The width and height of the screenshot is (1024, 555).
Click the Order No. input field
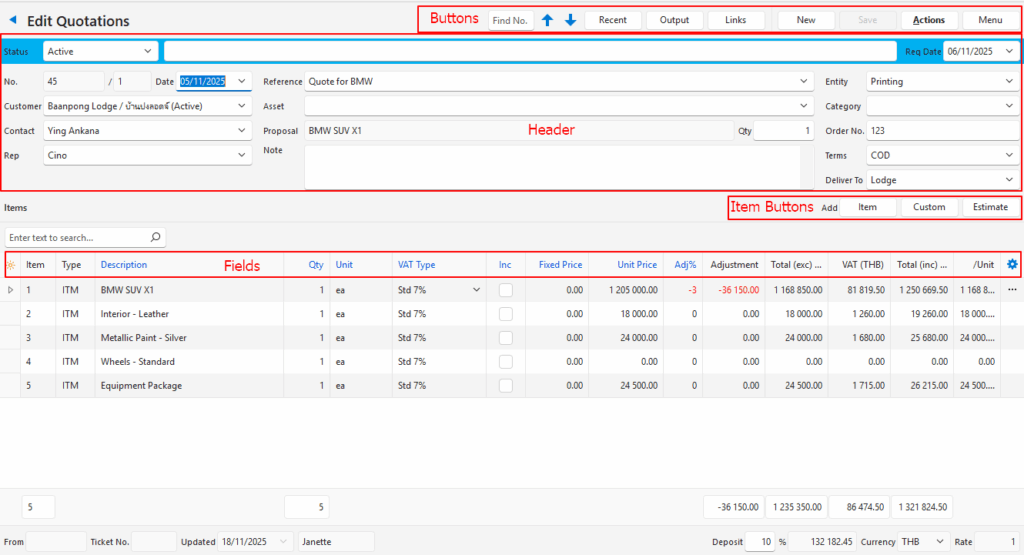[942, 131]
